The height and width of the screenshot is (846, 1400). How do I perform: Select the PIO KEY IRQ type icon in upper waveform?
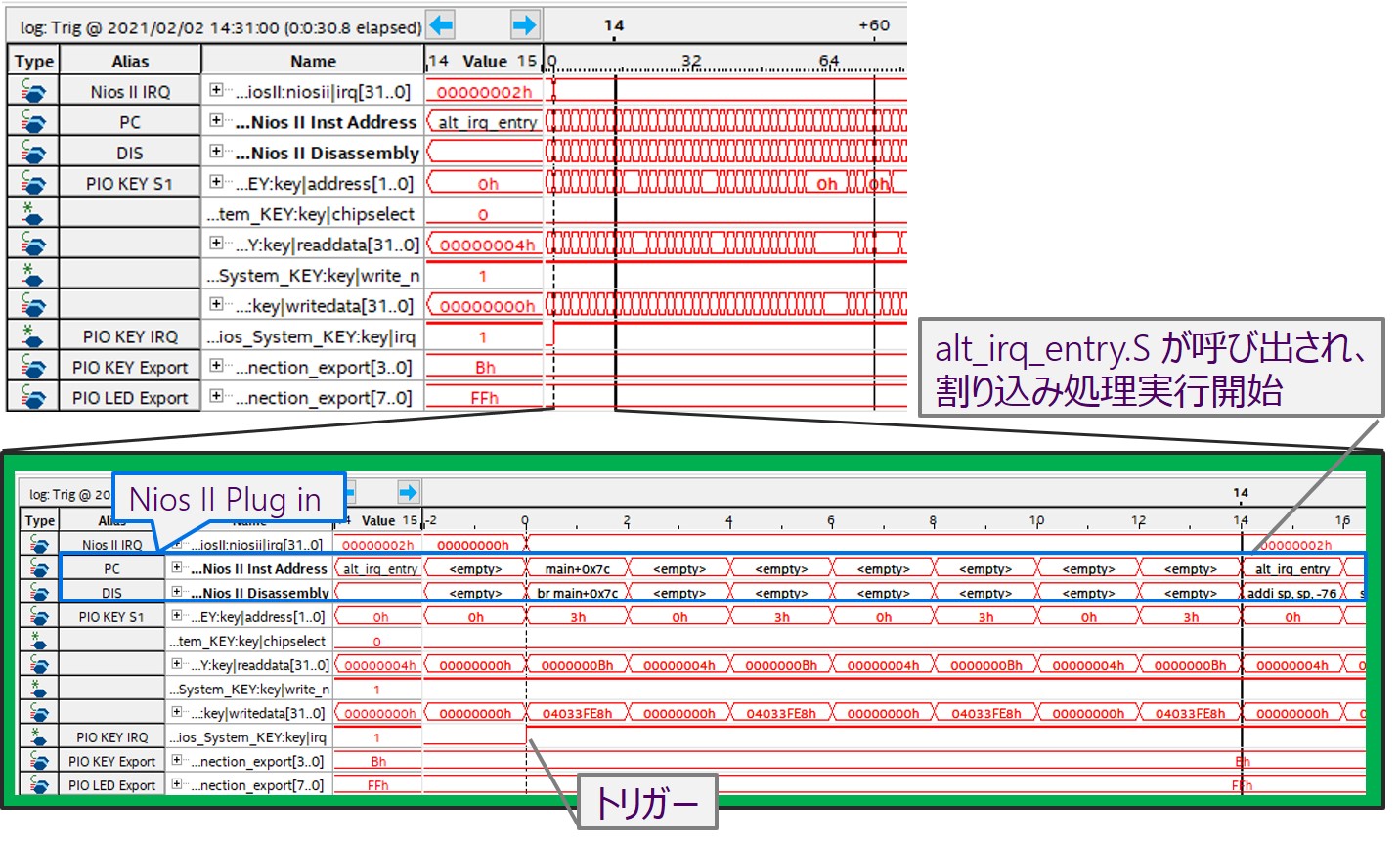[32, 336]
